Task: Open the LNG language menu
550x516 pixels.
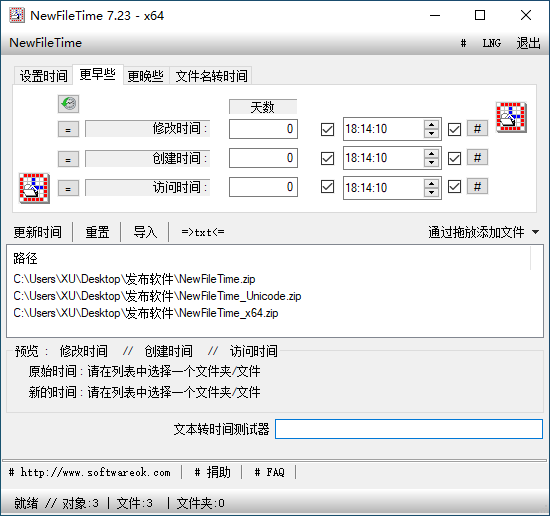Action: point(491,43)
